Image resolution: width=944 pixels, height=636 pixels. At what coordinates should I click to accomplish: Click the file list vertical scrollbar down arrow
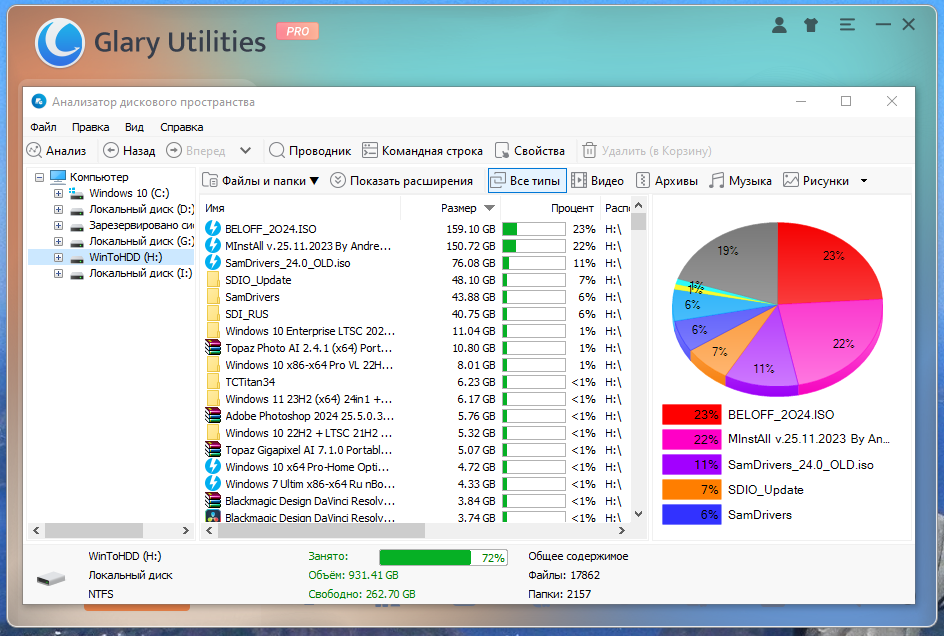639,514
